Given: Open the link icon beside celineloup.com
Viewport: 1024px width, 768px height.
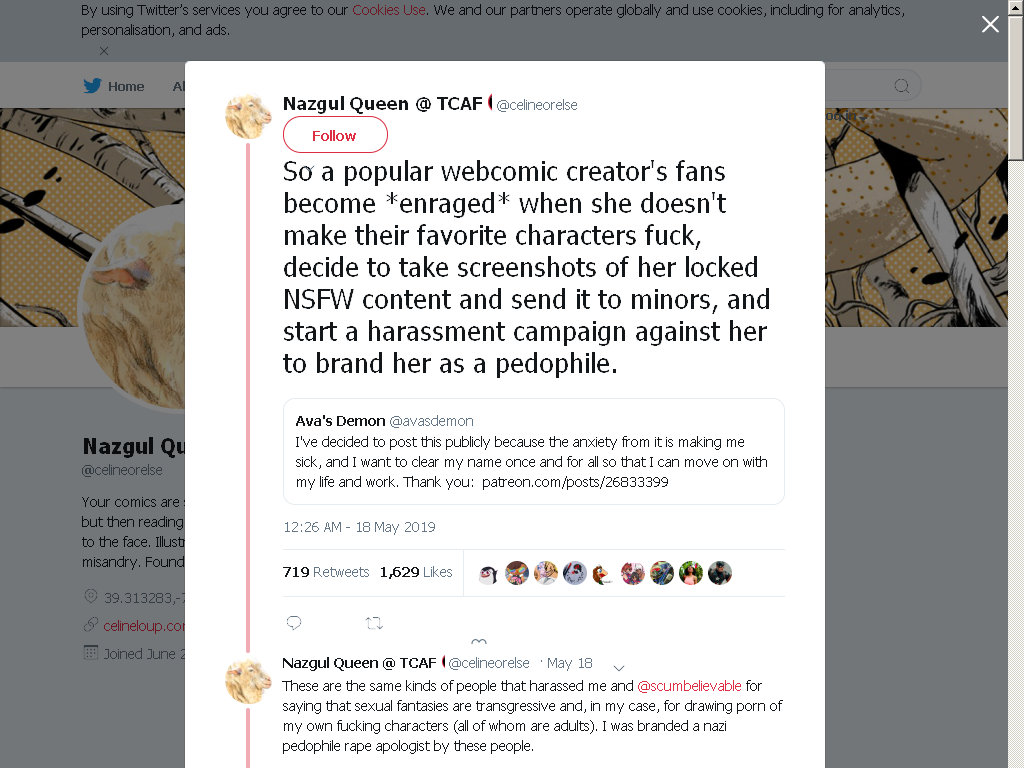Looking at the screenshot, I should 91,625.
